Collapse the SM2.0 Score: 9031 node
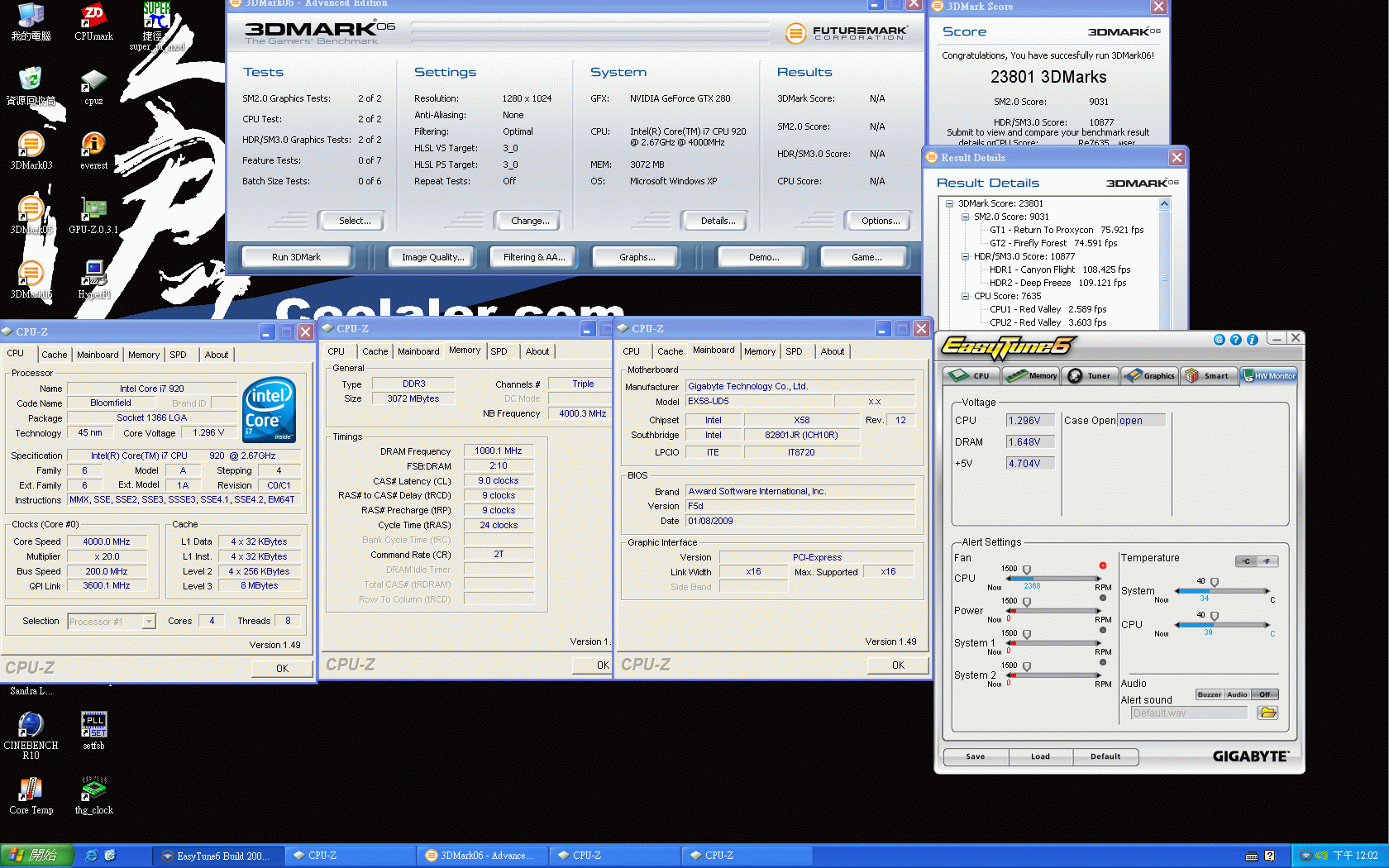 click(x=965, y=217)
